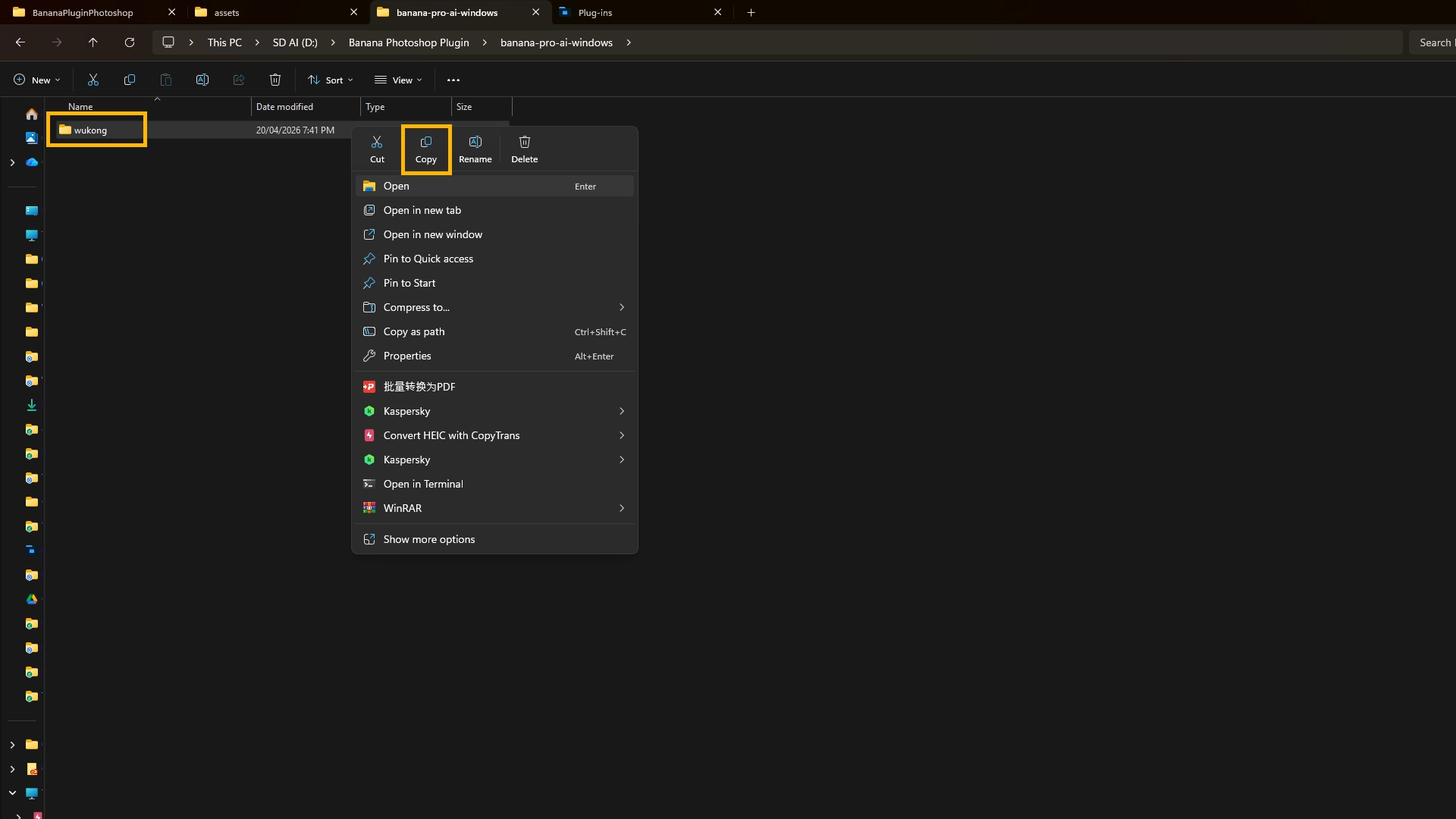
Task: Click the Delete trash icon in the toolbar
Action: tap(275, 80)
